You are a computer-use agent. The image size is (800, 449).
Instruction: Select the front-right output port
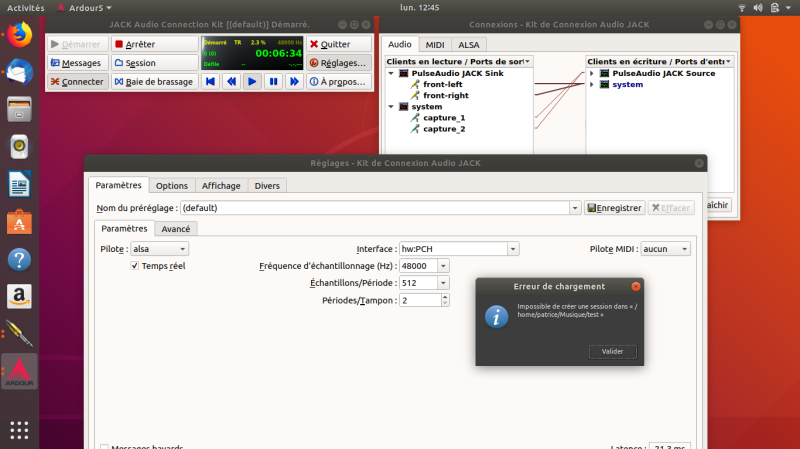[x=445, y=95]
